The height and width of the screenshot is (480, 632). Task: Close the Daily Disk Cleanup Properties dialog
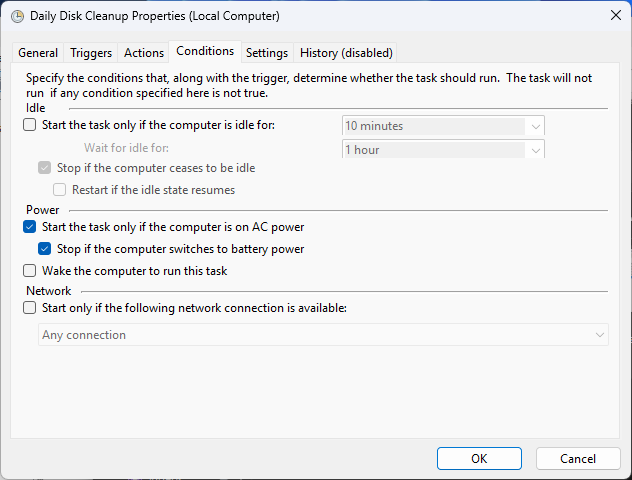pyautogui.click(x=614, y=16)
